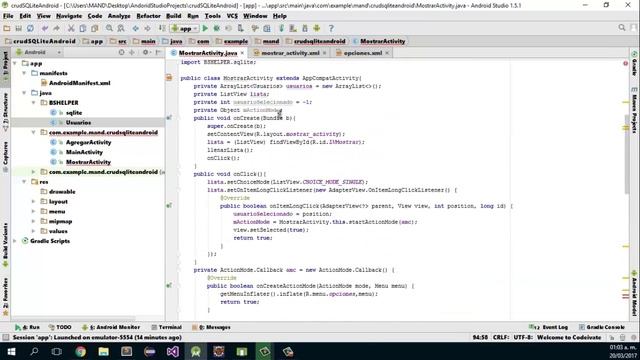Open the TODO tool window

pyautogui.click(x=60, y=327)
